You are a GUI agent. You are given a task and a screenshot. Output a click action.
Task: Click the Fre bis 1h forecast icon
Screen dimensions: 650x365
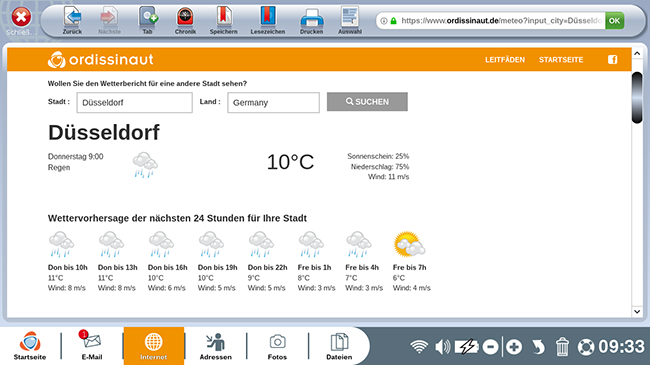click(311, 244)
